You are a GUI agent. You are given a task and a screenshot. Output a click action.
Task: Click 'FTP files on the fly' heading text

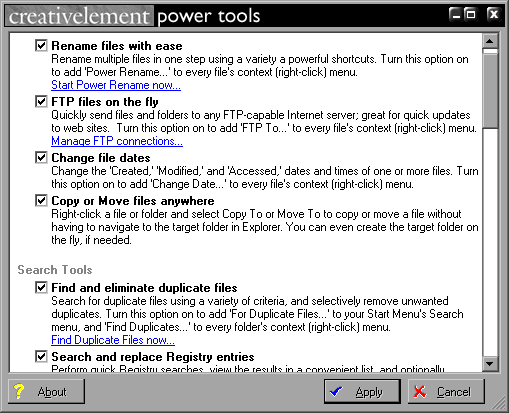click(105, 102)
